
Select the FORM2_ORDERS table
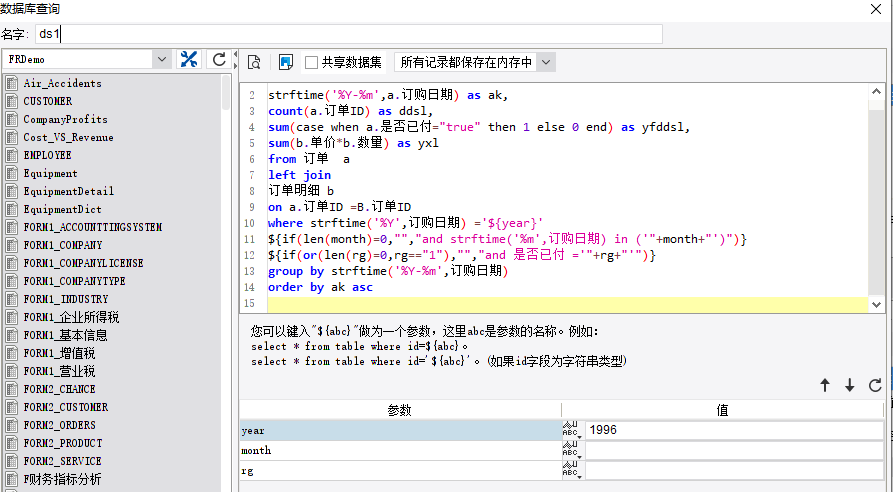click(59, 425)
